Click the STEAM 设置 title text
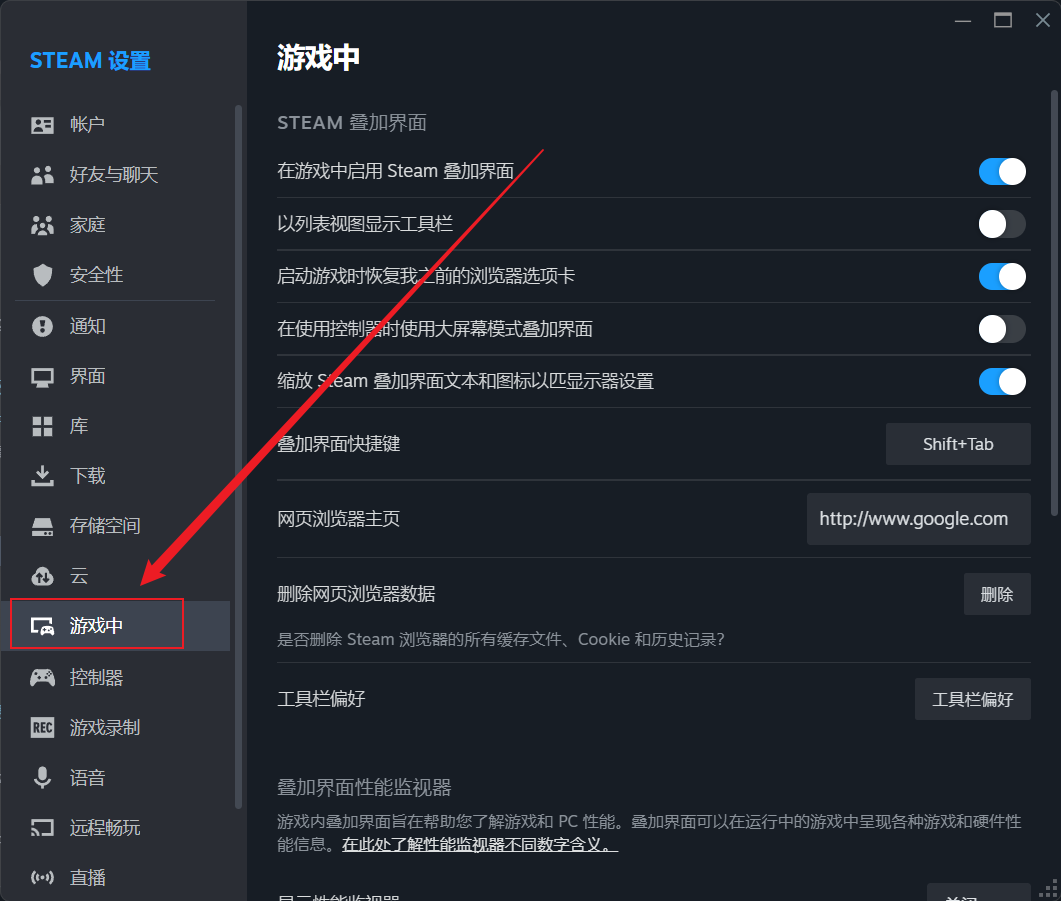Viewport: 1061px width, 901px height. [90, 61]
